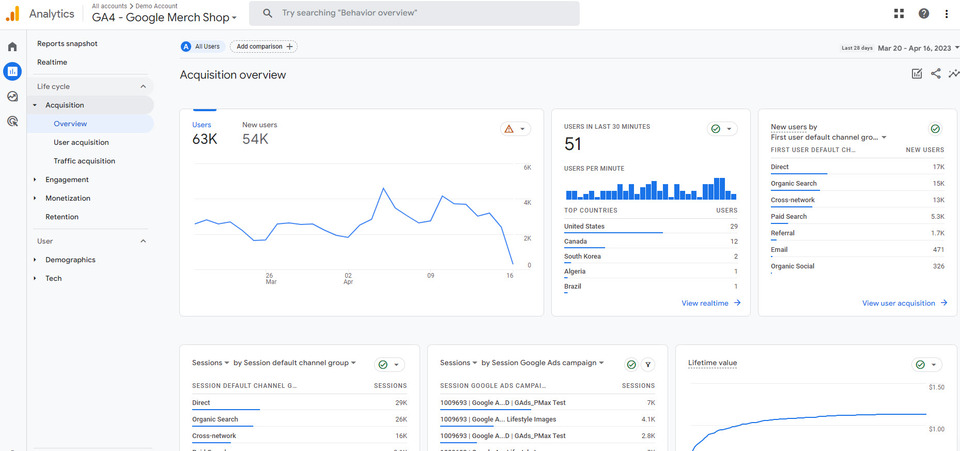Viewport: 960px width, 451px height.
Task: Open warning status dropdown on Users card
Action: click(515, 129)
